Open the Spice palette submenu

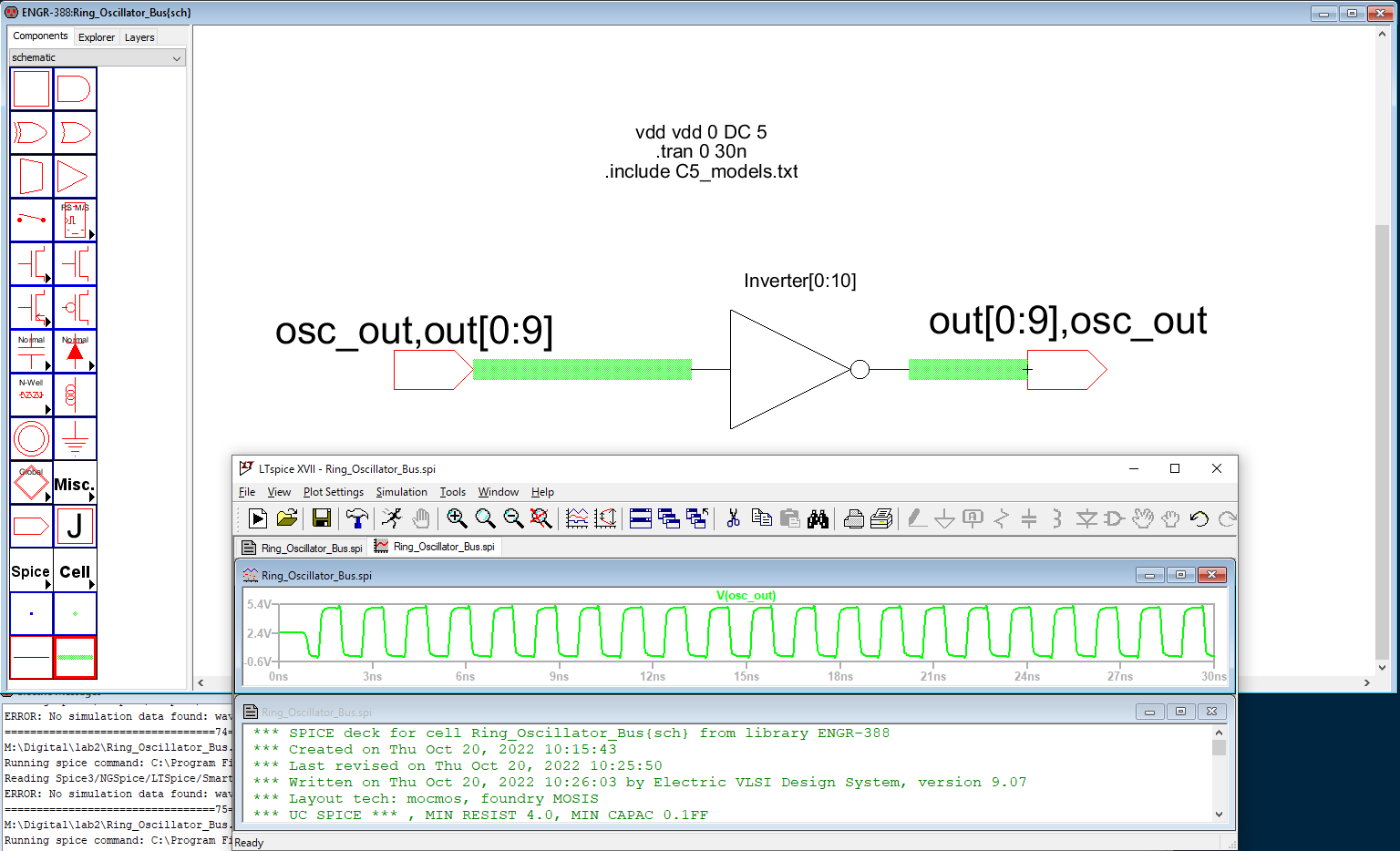(31, 570)
